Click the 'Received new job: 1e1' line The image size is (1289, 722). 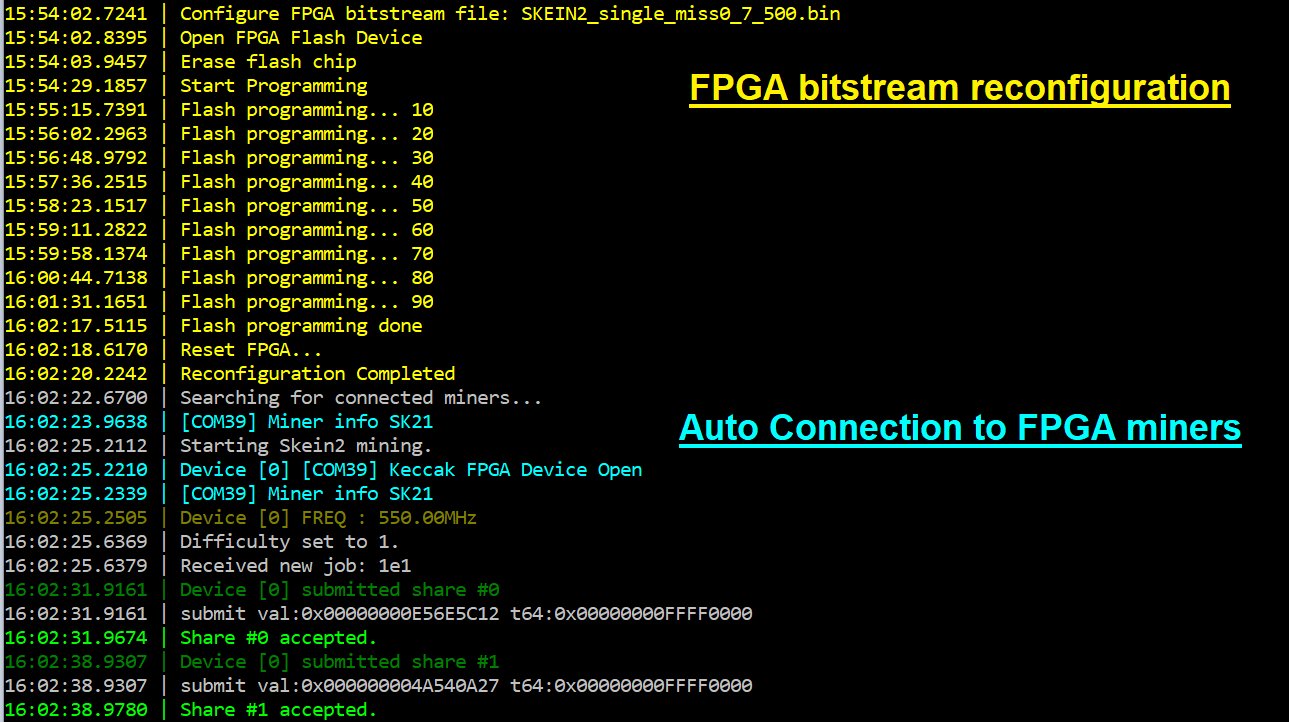point(208,566)
